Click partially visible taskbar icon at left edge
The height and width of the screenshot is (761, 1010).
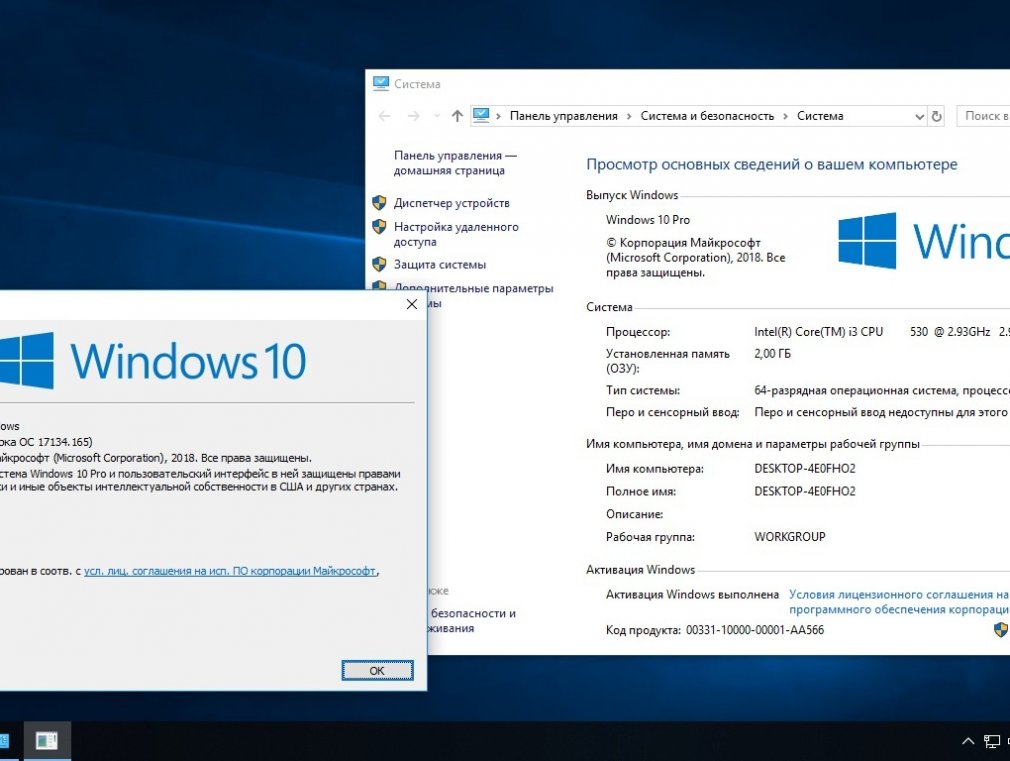pyautogui.click(x=5, y=741)
